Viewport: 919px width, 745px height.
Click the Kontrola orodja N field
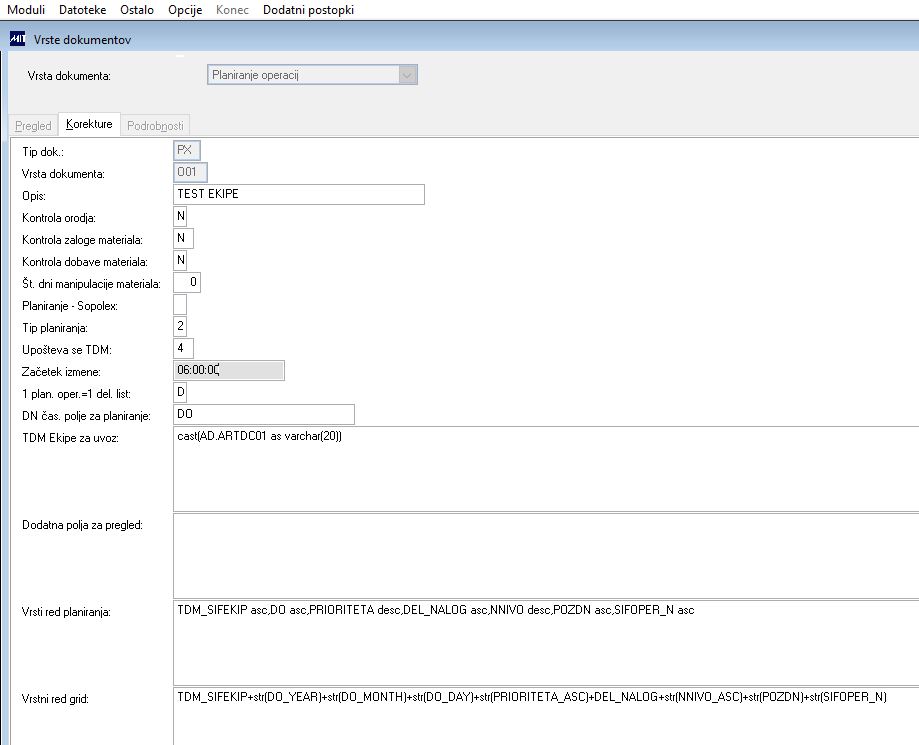(180, 216)
